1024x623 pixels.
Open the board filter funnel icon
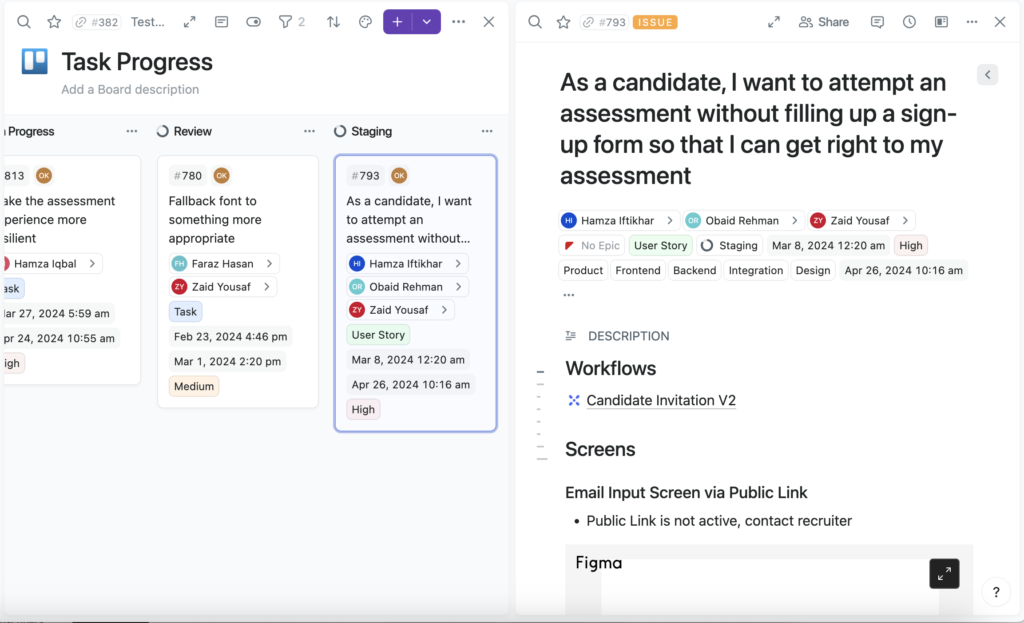click(285, 22)
